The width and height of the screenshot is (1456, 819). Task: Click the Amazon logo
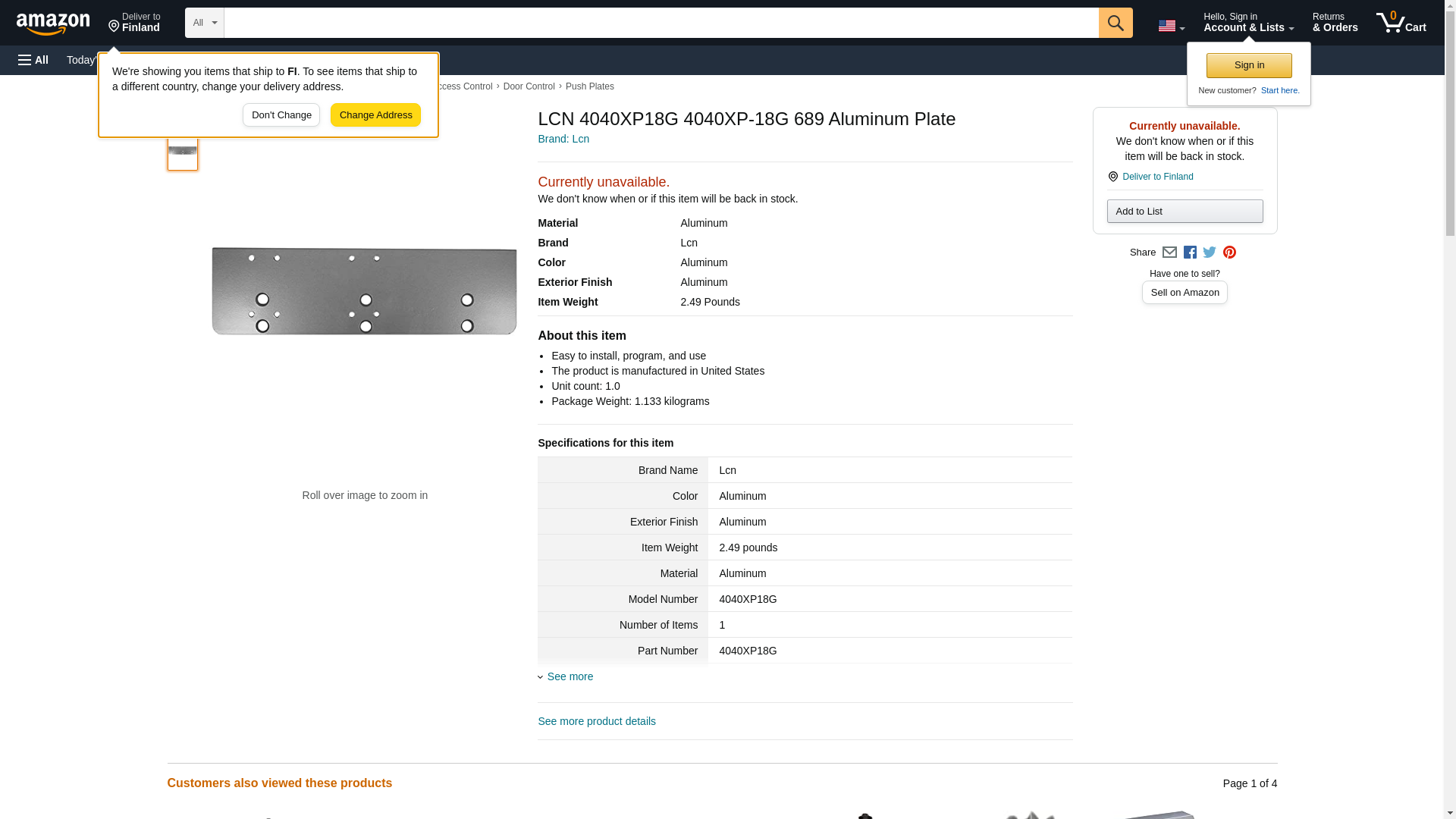point(53,24)
